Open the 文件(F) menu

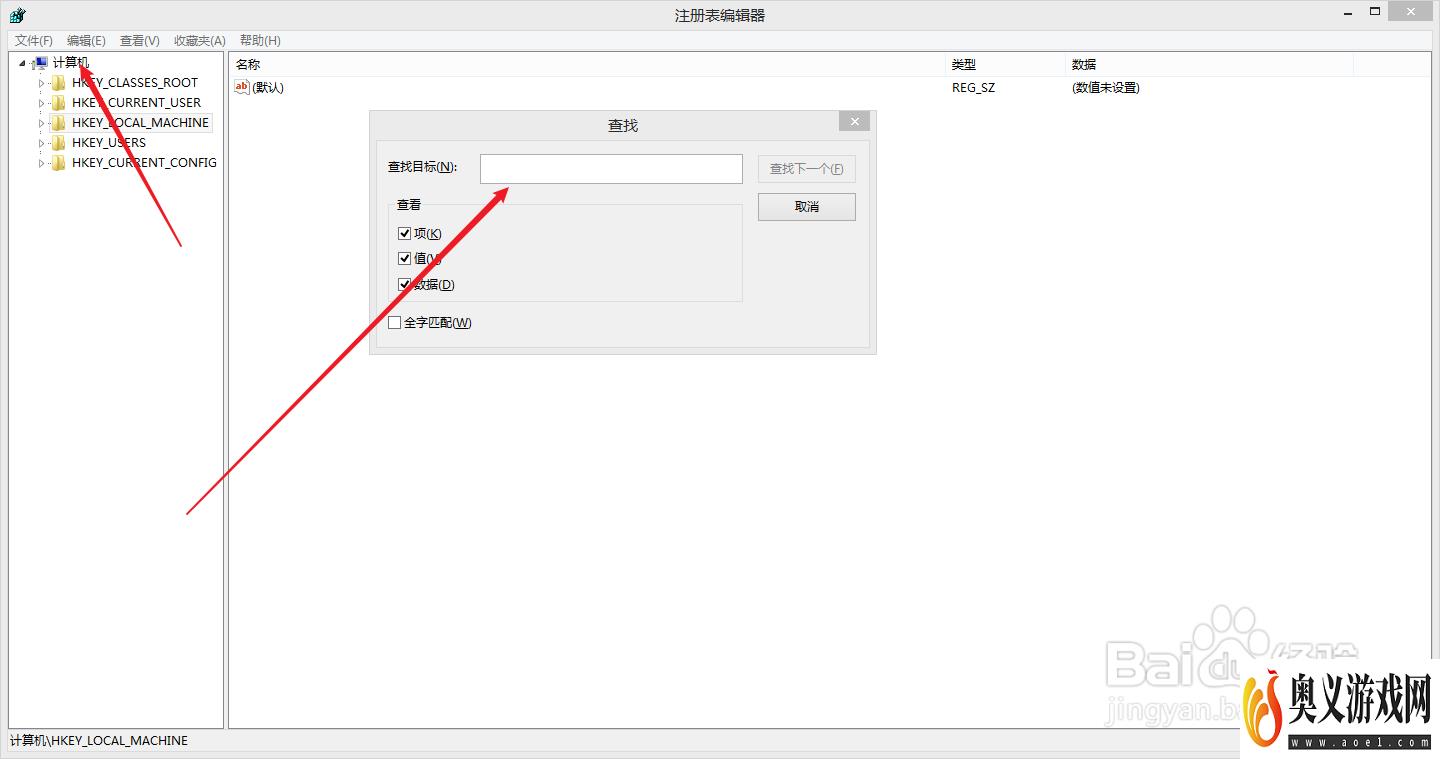(34, 41)
